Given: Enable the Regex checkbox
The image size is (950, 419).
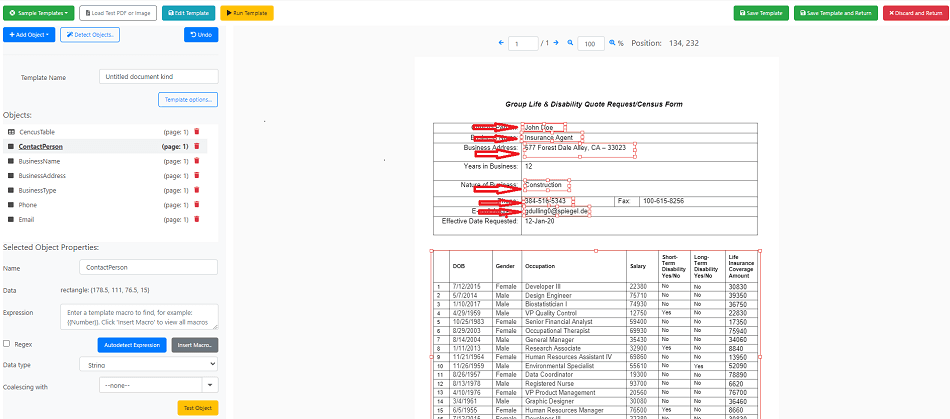Looking at the screenshot, I should coord(9,344).
